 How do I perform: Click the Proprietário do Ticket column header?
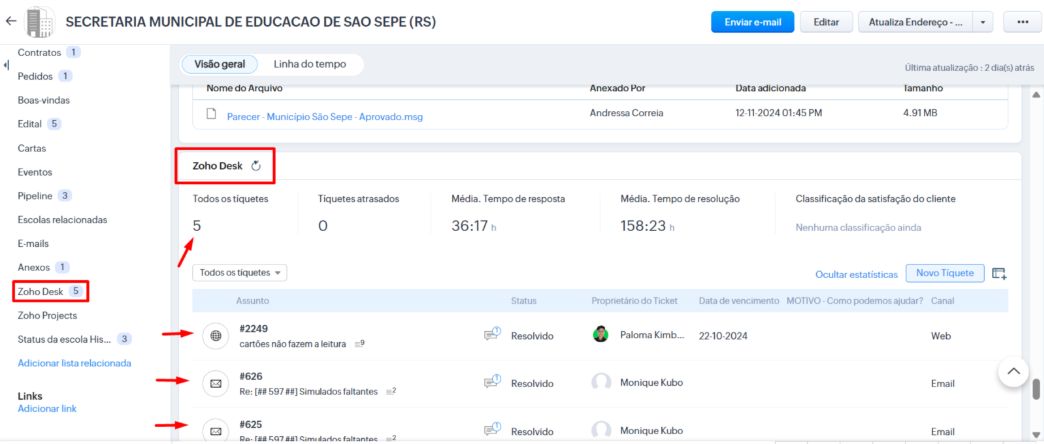pyautogui.click(x=635, y=301)
